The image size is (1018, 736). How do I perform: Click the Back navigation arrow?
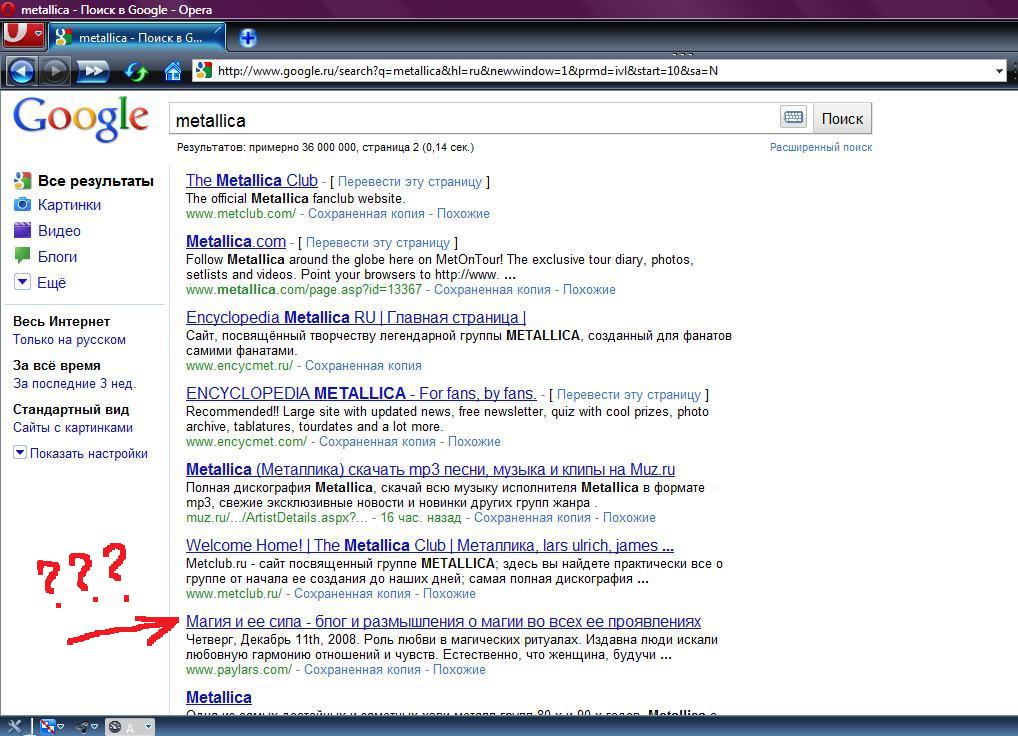[21, 70]
